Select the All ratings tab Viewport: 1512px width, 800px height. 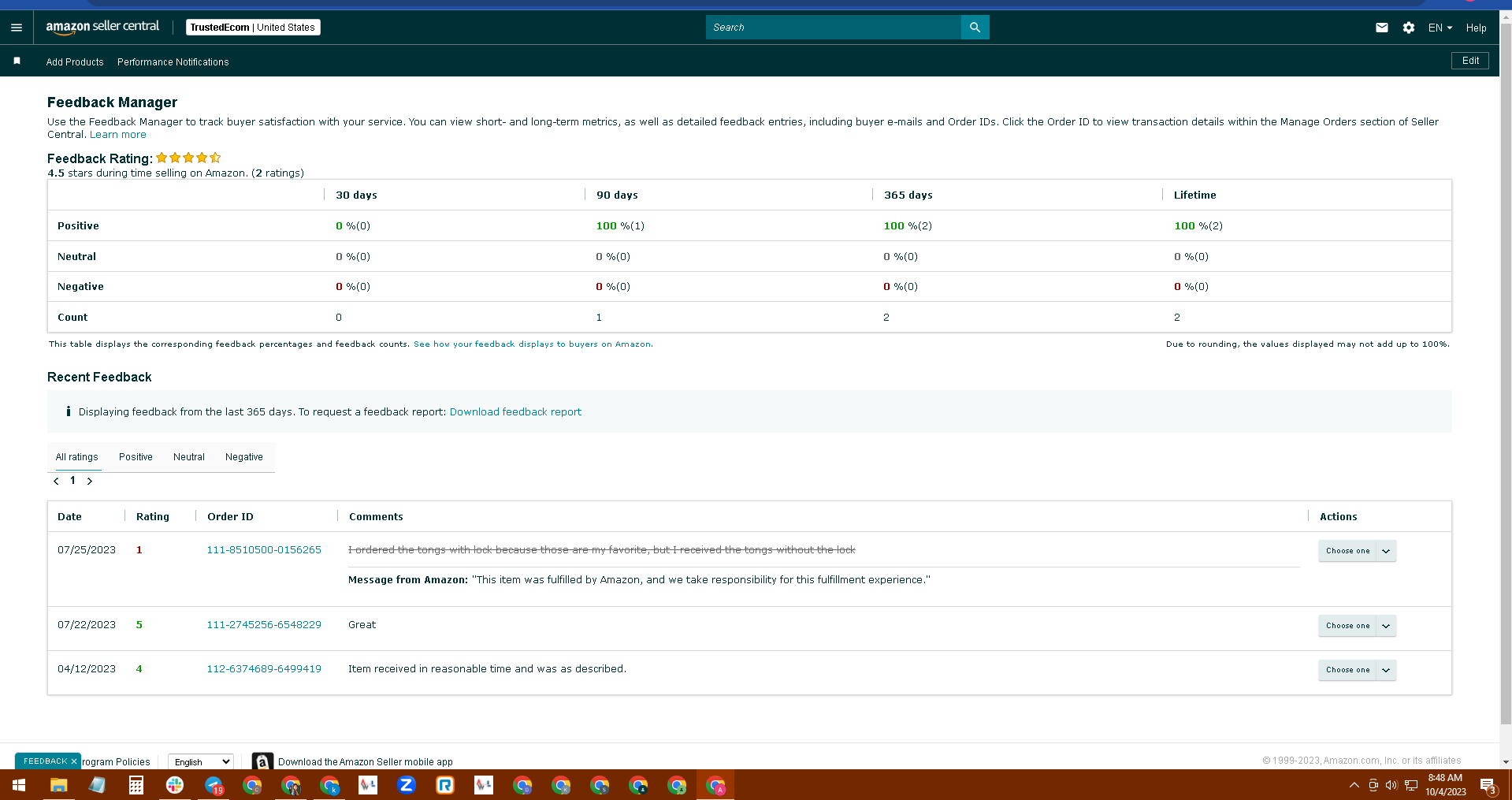pos(77,457)
